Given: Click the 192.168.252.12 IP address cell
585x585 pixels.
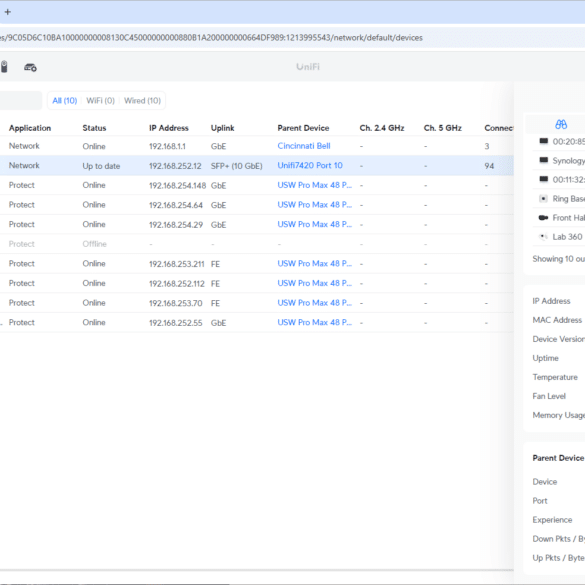Looking at the screenshot, I should [175, 166].
